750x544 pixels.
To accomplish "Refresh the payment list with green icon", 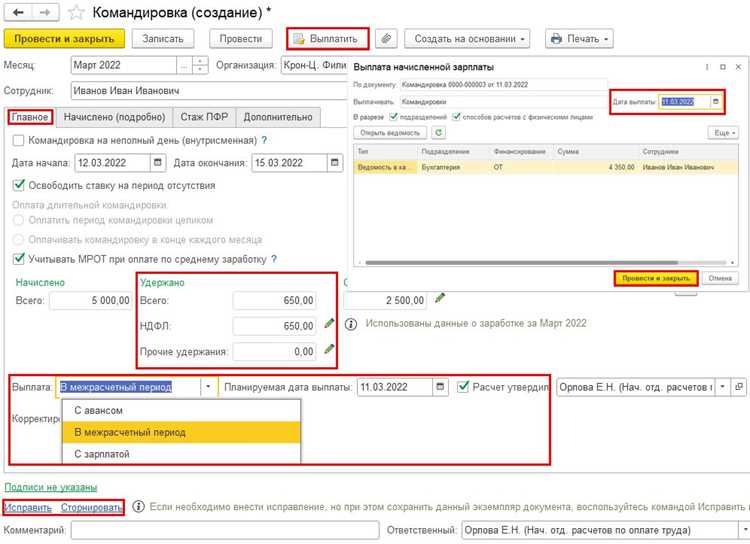I will tap(438, 133).
